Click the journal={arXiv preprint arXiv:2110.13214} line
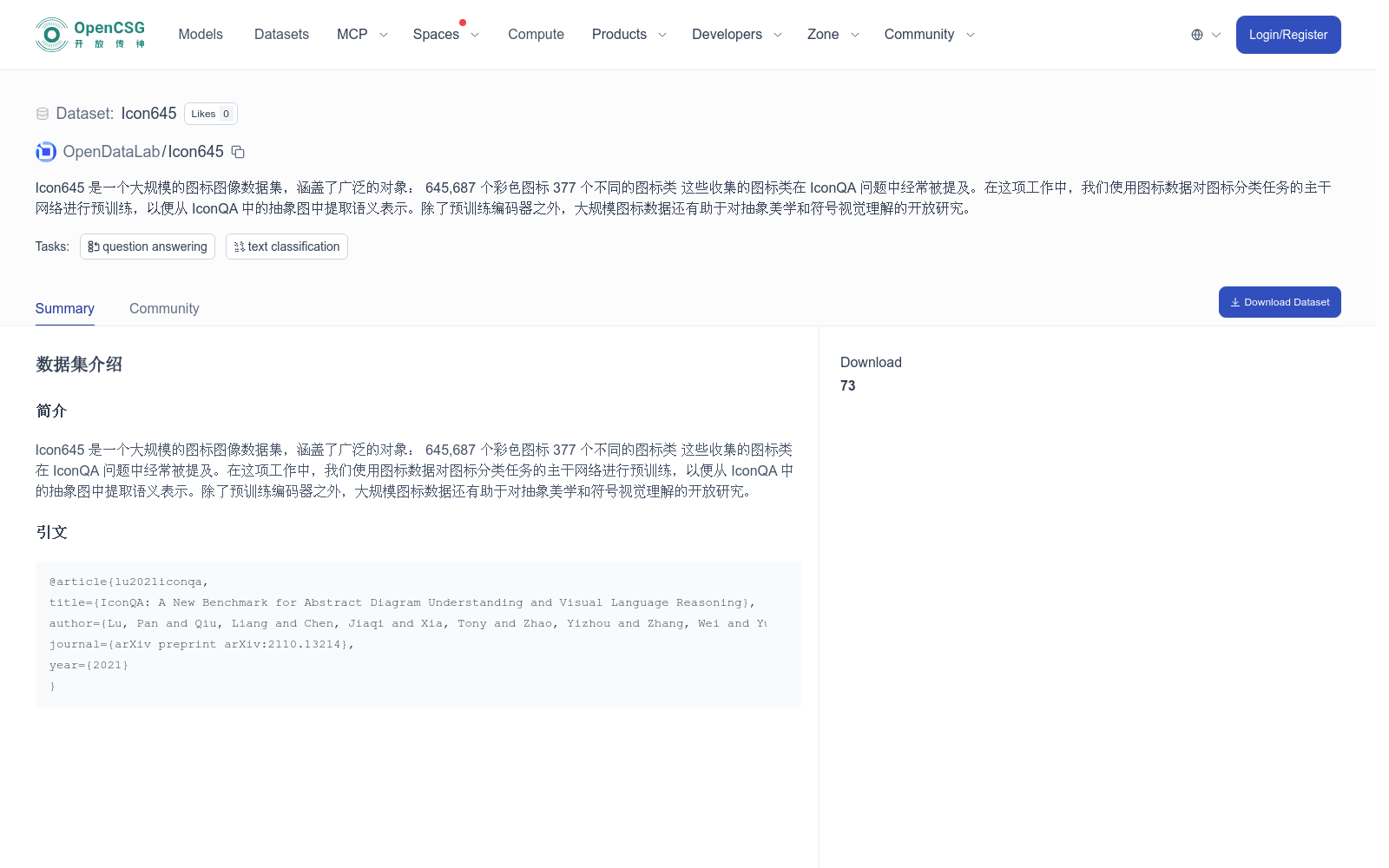1389x868 pixels. tap(201, 644)
